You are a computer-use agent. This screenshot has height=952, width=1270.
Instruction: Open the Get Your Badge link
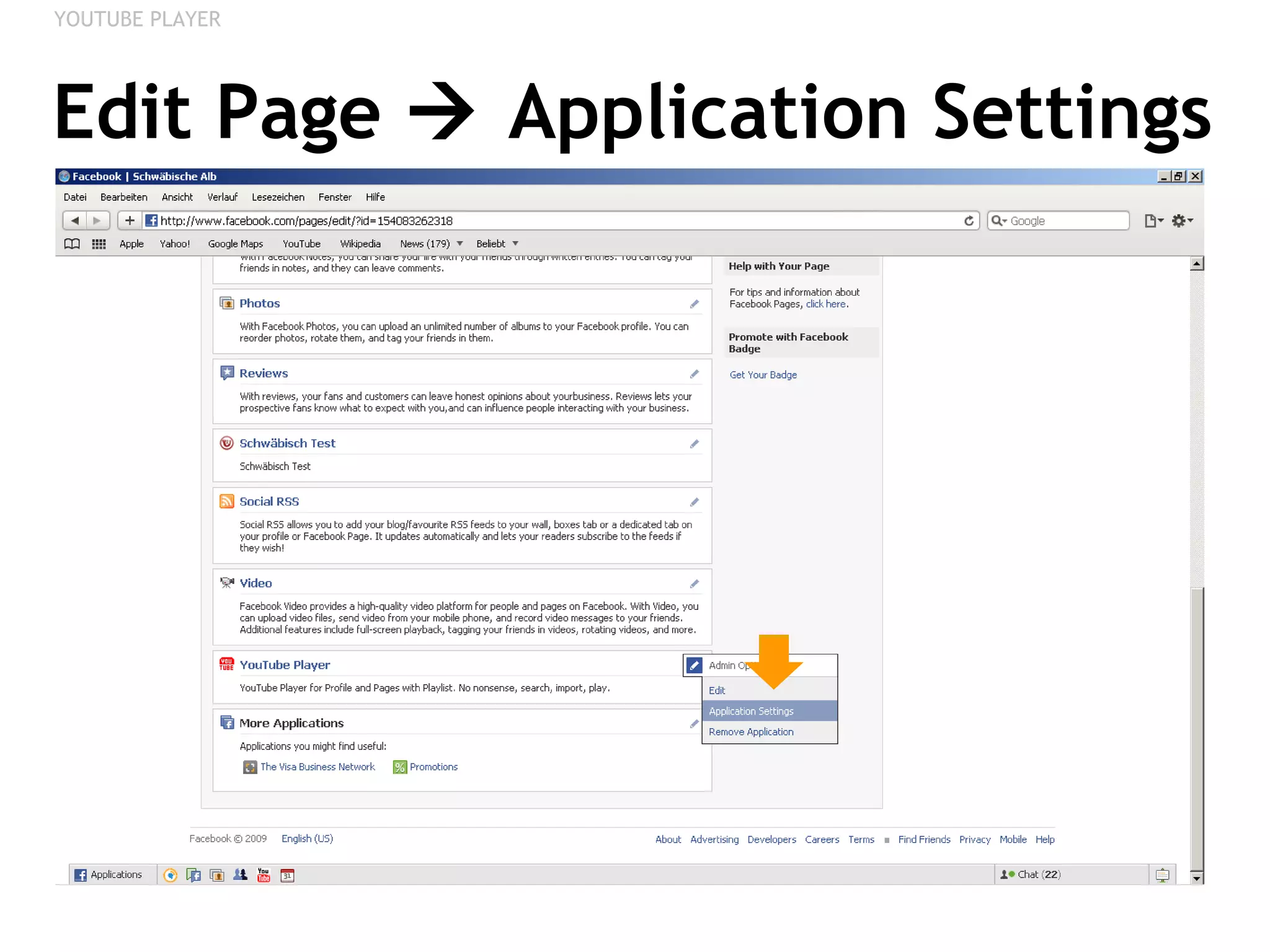pos(763,375)
